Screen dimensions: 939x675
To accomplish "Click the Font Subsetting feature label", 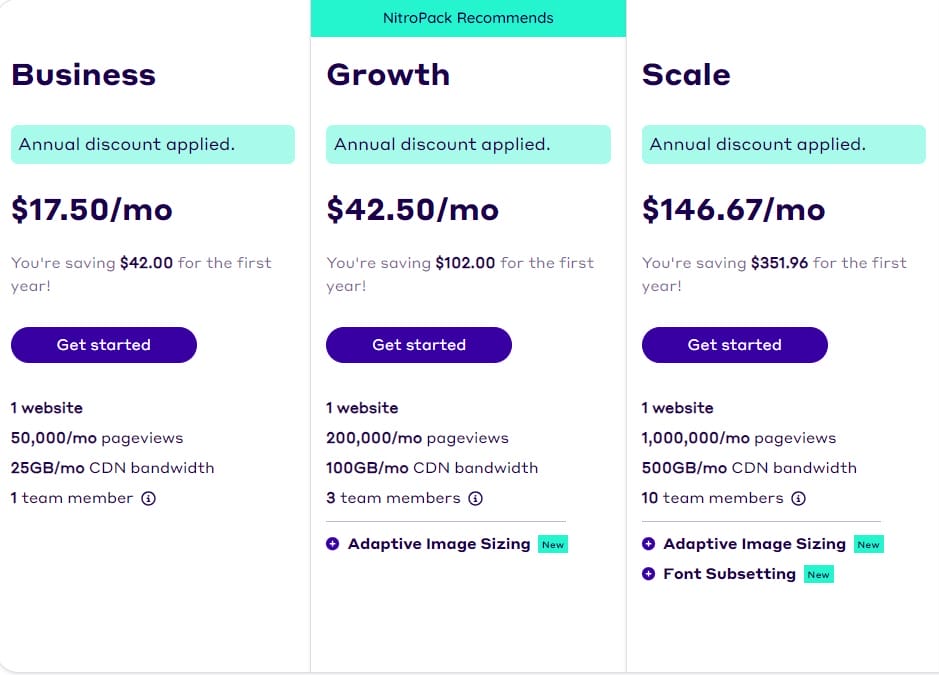I will (x=729, y=574).
